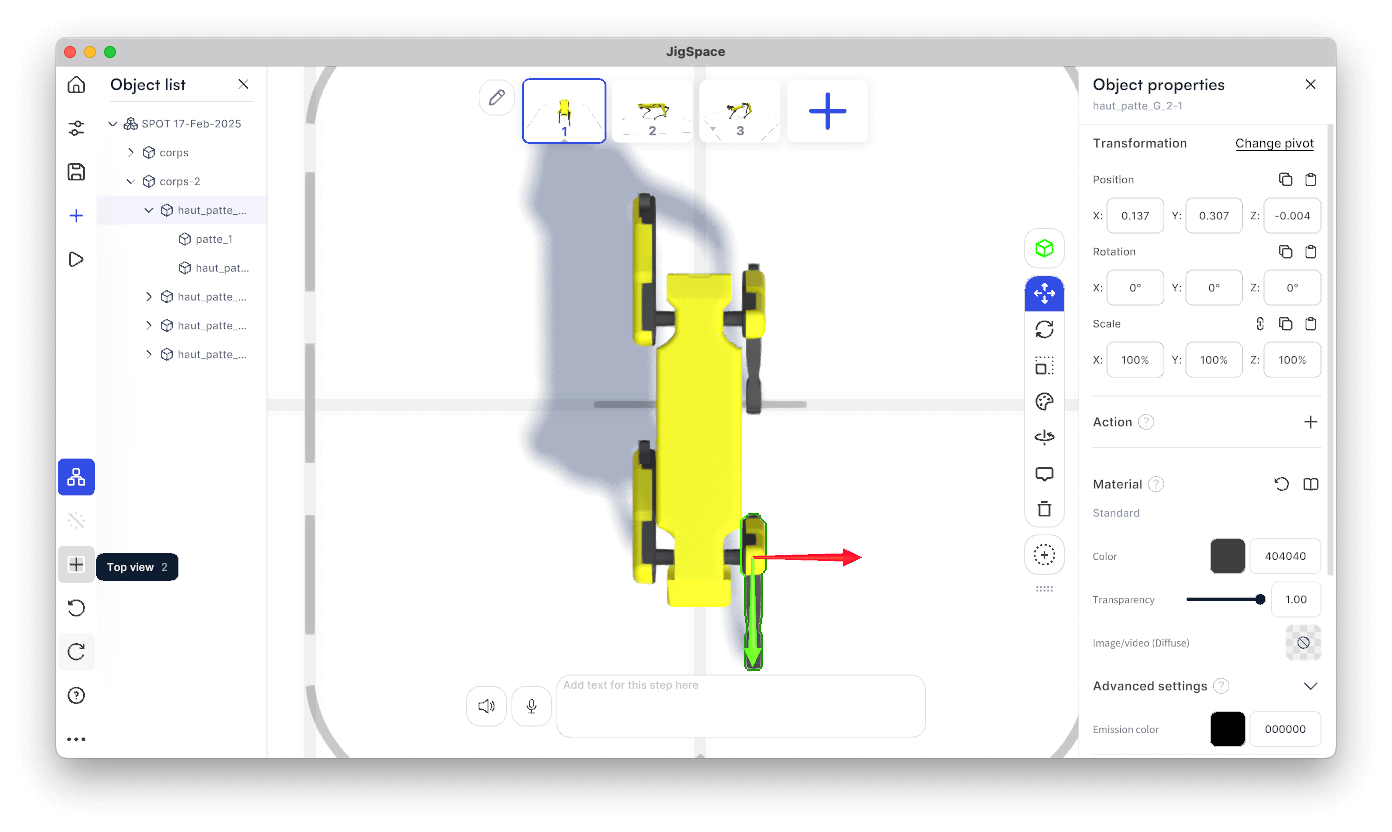Viewport: 1392px width, 832px height.
Task: Click the Position Z field
Action: click(x=1292, y=216)
